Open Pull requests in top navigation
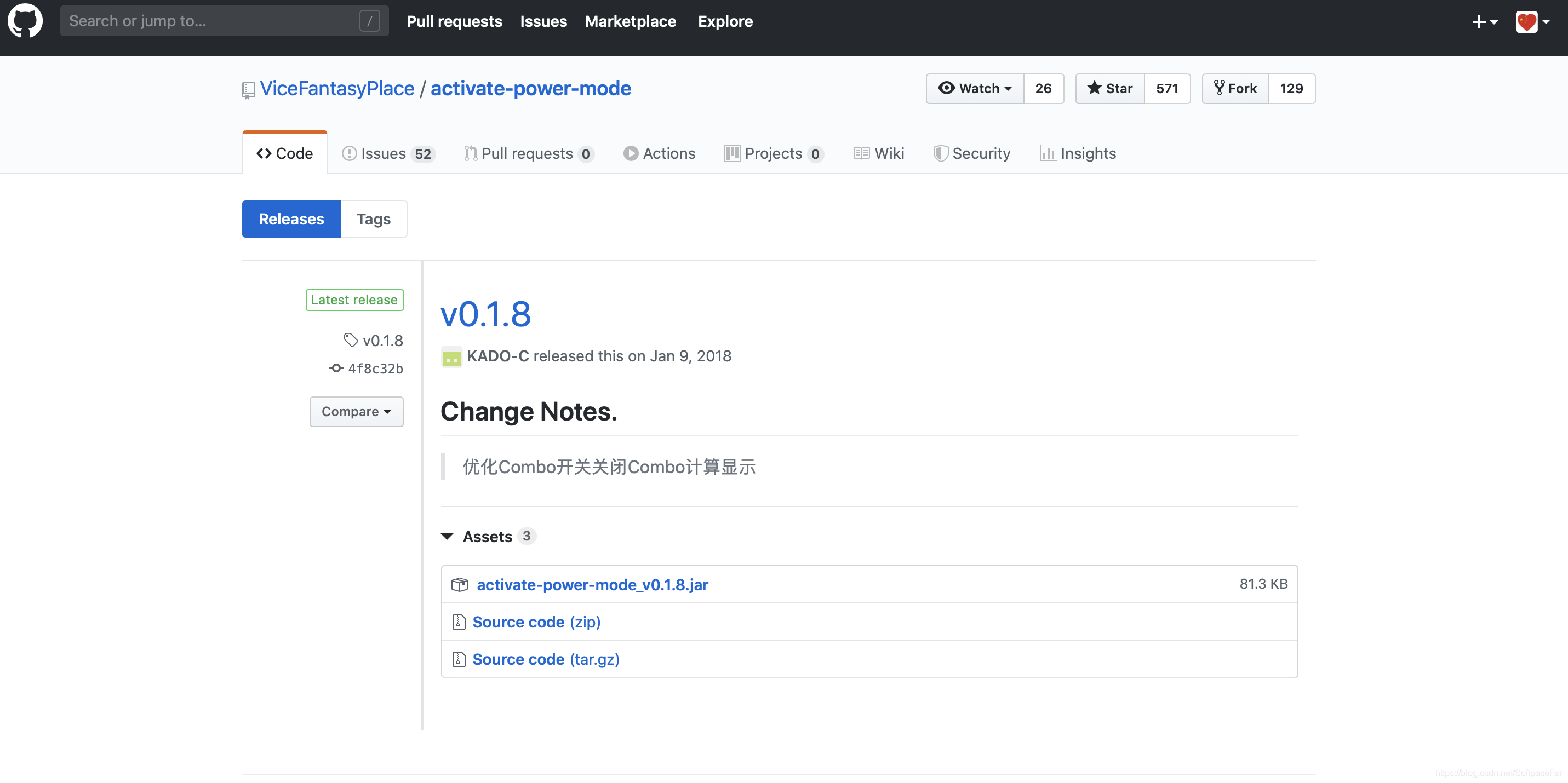 pos(454,21)
